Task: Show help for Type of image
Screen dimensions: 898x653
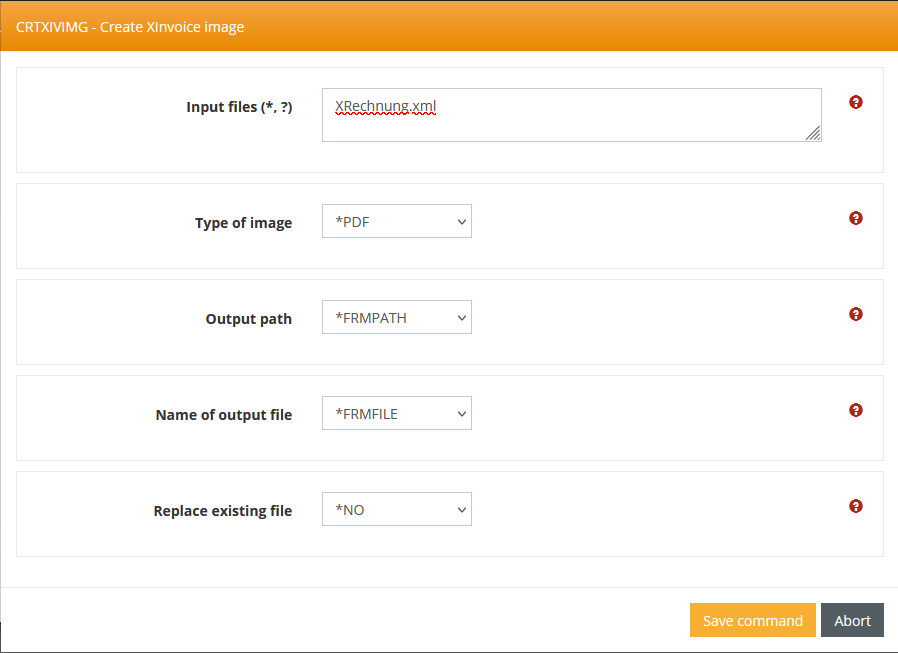Action: click(x=856, y=218)
